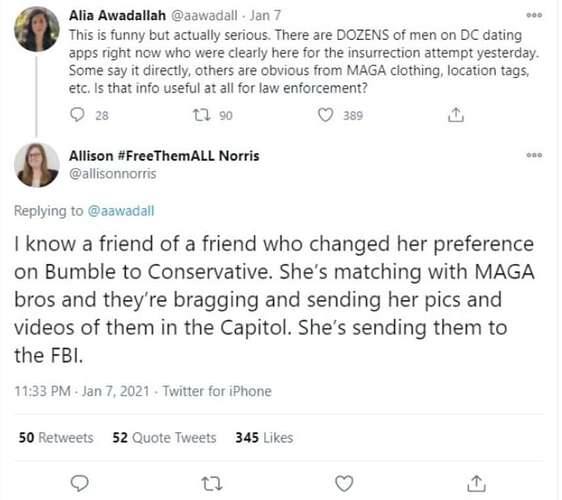Like Alia Awadallah's tweet with heart
The height and width of the screenshot is (500, 562).
pyautogui.click(x=325, y=115)
